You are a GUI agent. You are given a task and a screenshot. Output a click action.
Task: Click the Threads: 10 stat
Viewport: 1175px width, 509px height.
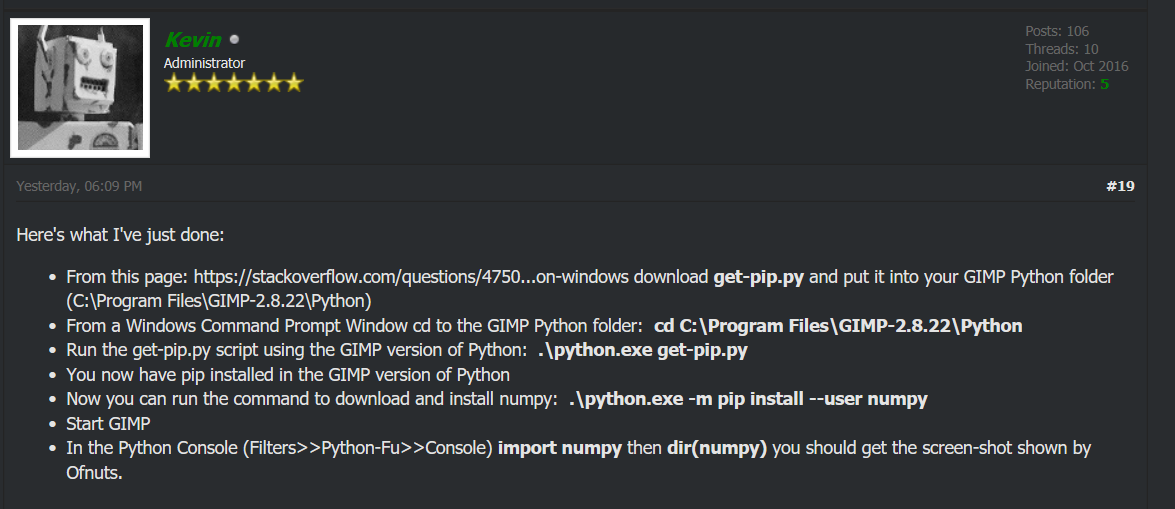tap(1062, 49)
